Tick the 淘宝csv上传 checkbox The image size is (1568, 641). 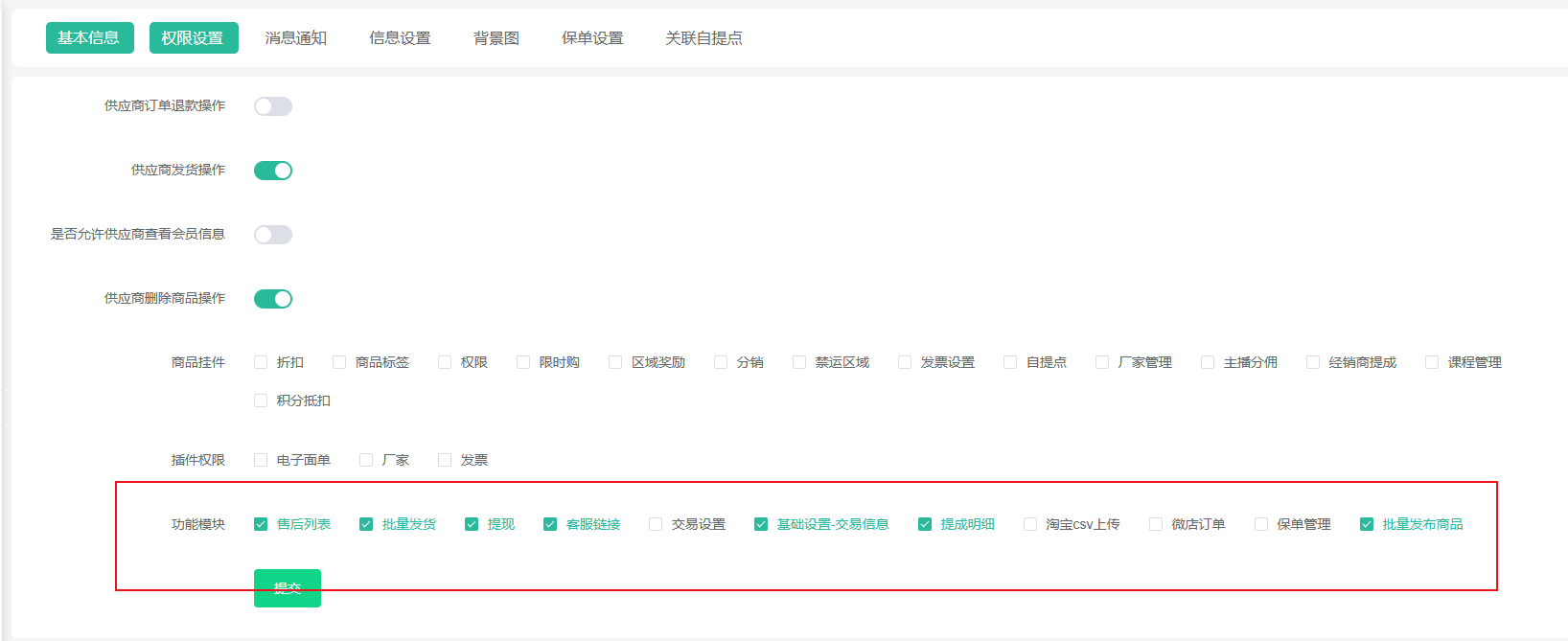(x=1030, y=524)
